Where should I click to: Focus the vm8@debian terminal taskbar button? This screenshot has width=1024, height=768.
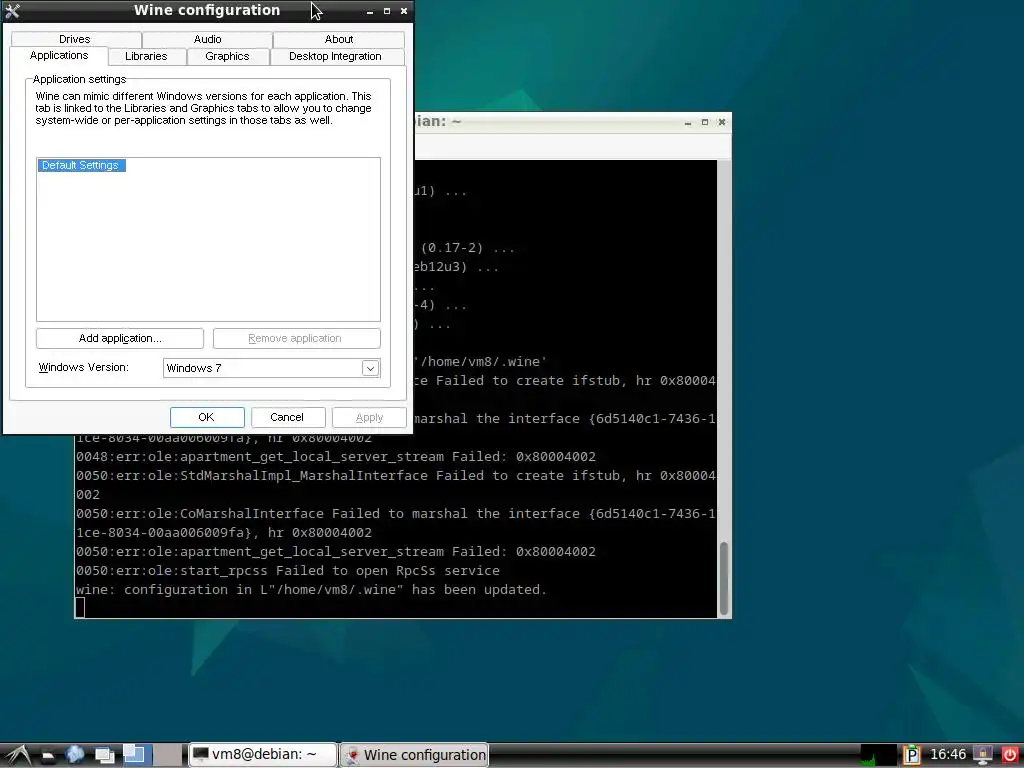263,755
